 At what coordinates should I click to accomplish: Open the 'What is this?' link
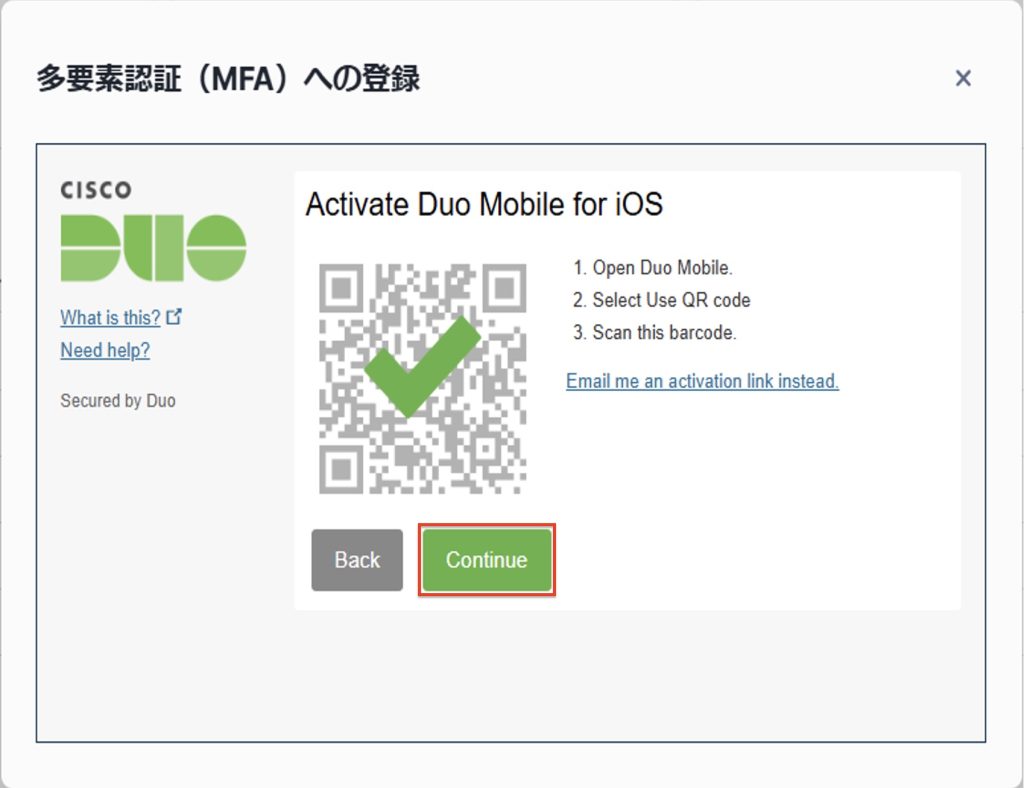(110, 317)
